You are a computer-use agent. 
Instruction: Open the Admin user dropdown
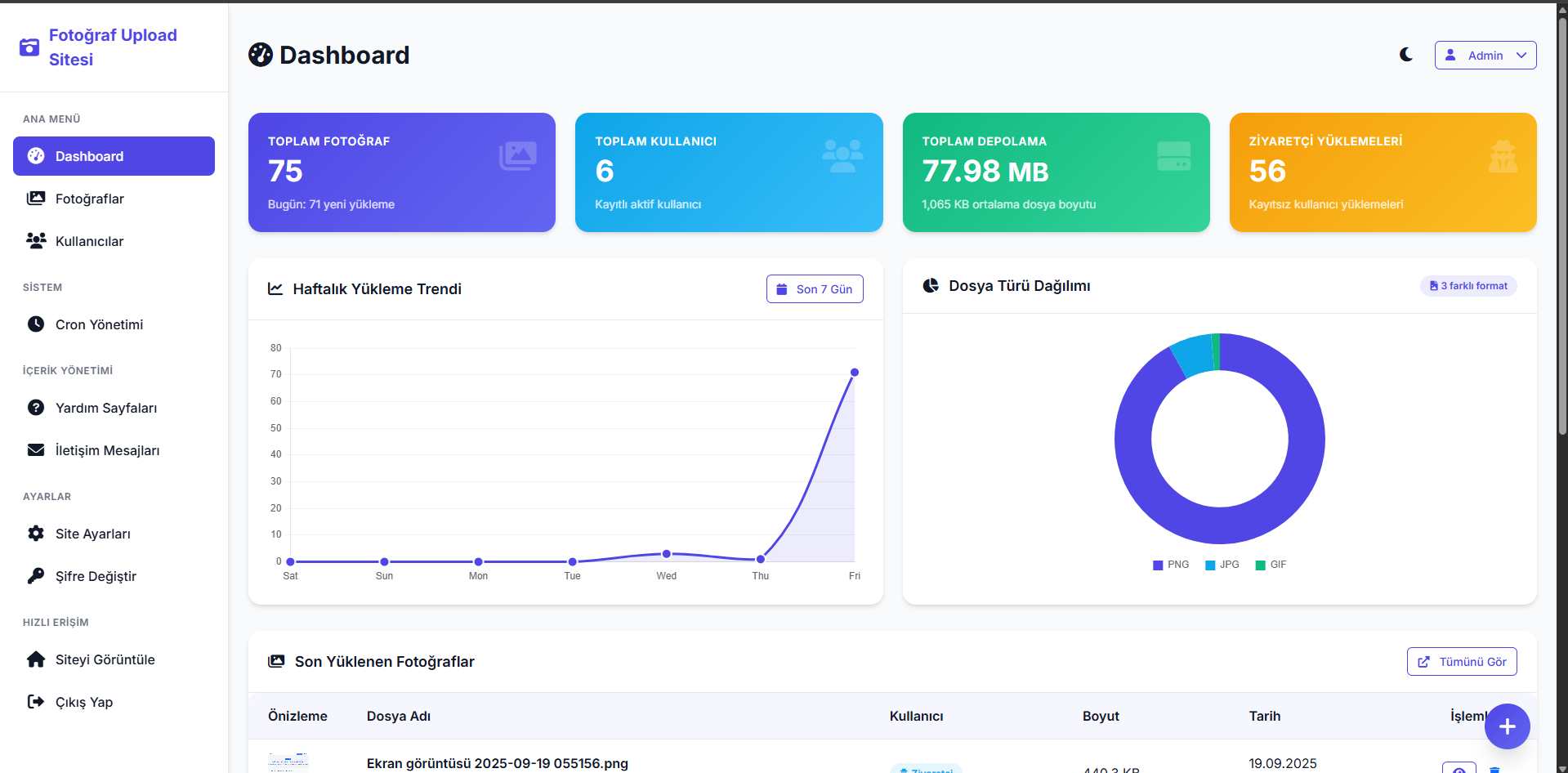point(1485,56)
